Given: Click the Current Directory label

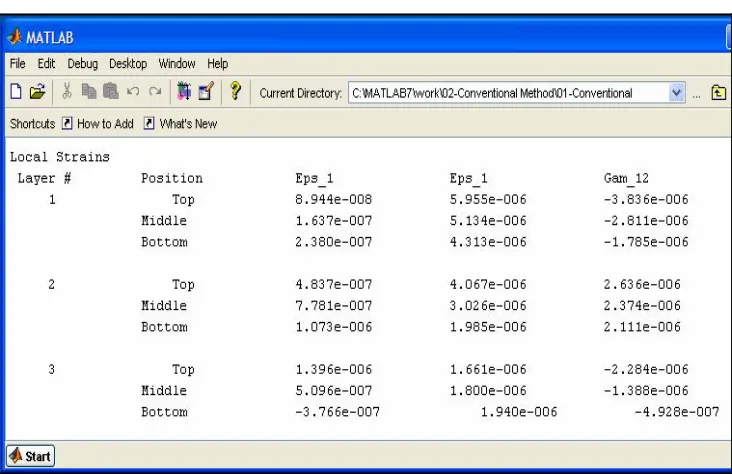Looking at the screenshot, I should (x=301, y=93).
